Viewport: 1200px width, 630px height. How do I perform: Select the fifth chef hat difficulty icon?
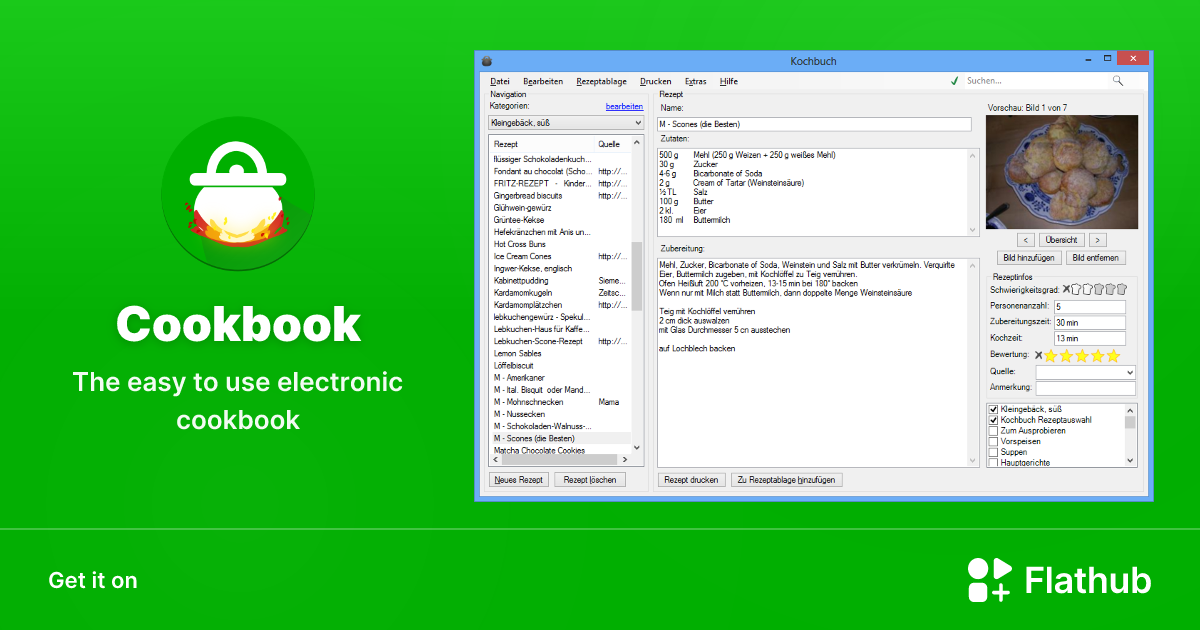(1121, 289)
